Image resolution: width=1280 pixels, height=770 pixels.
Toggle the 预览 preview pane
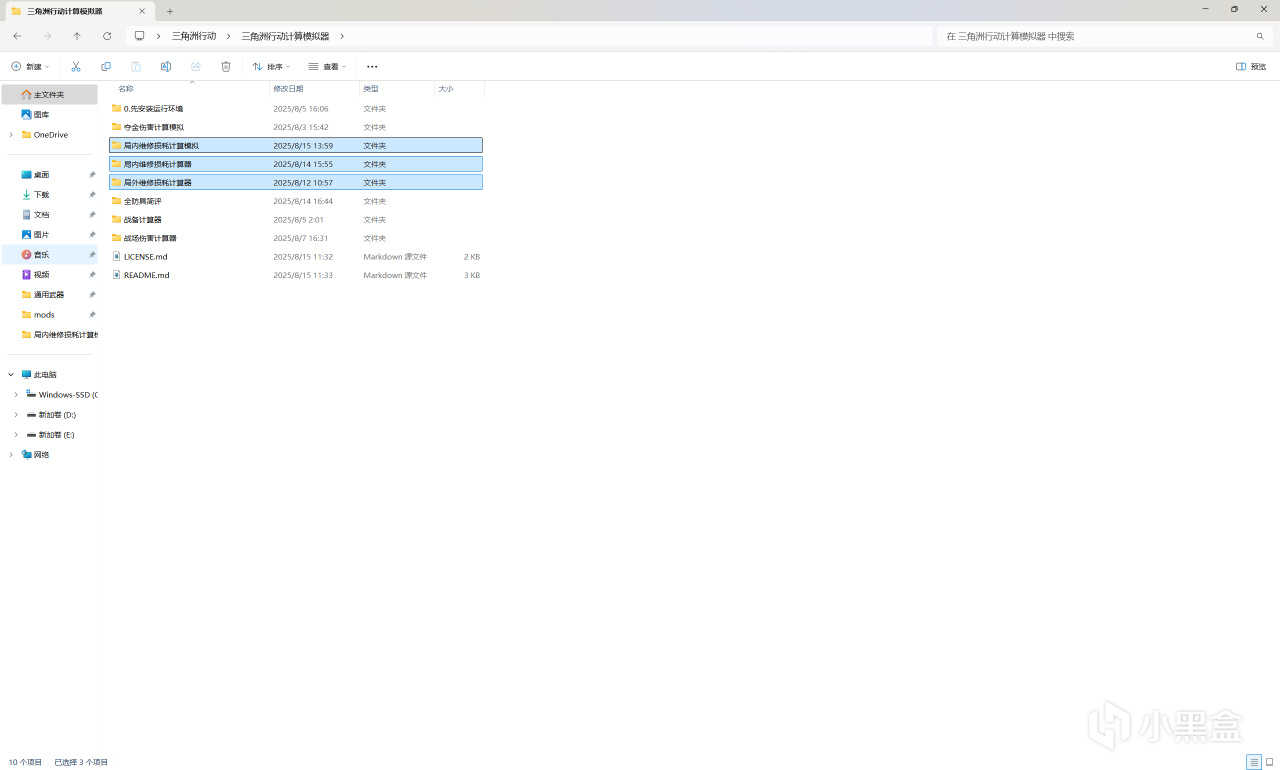click(x=1251, y=67)
